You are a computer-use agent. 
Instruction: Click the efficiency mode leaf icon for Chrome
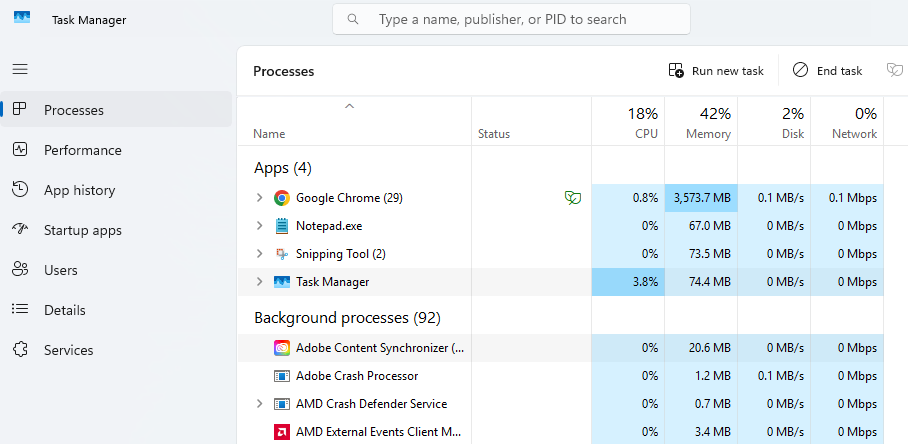point(572,198)
